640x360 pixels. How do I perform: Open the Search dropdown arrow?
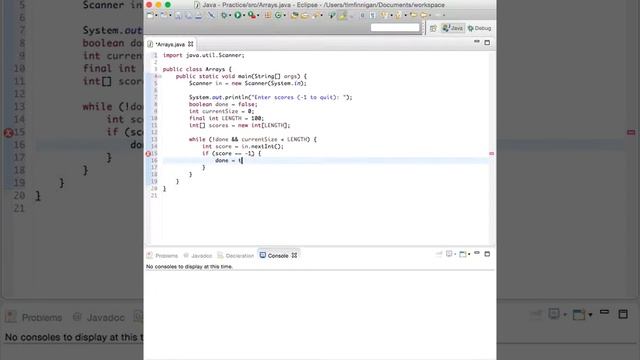321,16
